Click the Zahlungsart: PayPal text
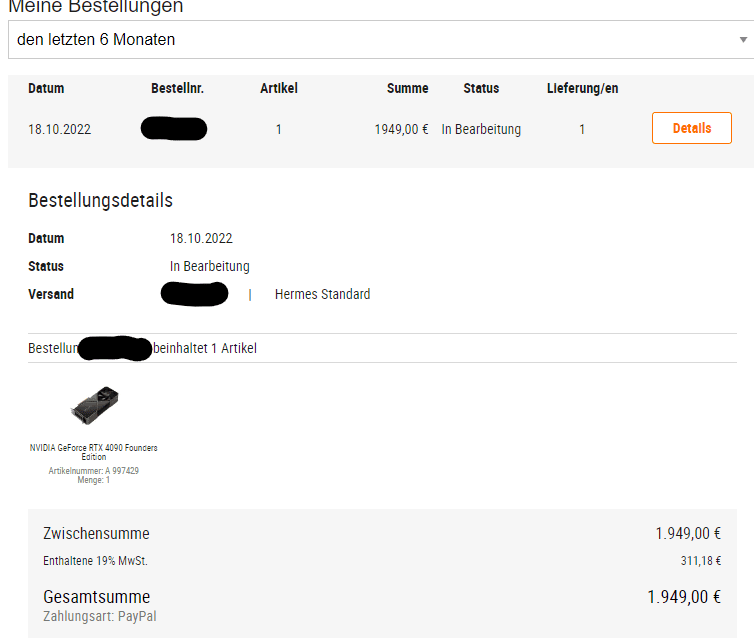The height and width of the screenshot is (643, 754). click(100, 616)
